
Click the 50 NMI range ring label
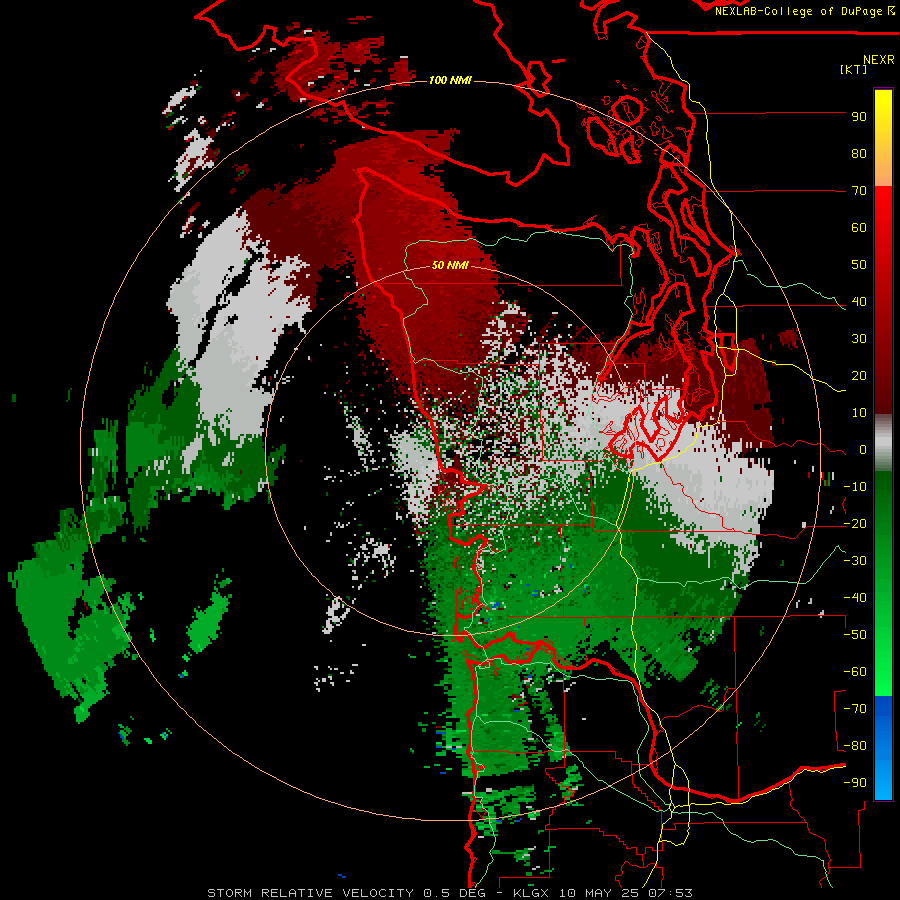(450, 265)
